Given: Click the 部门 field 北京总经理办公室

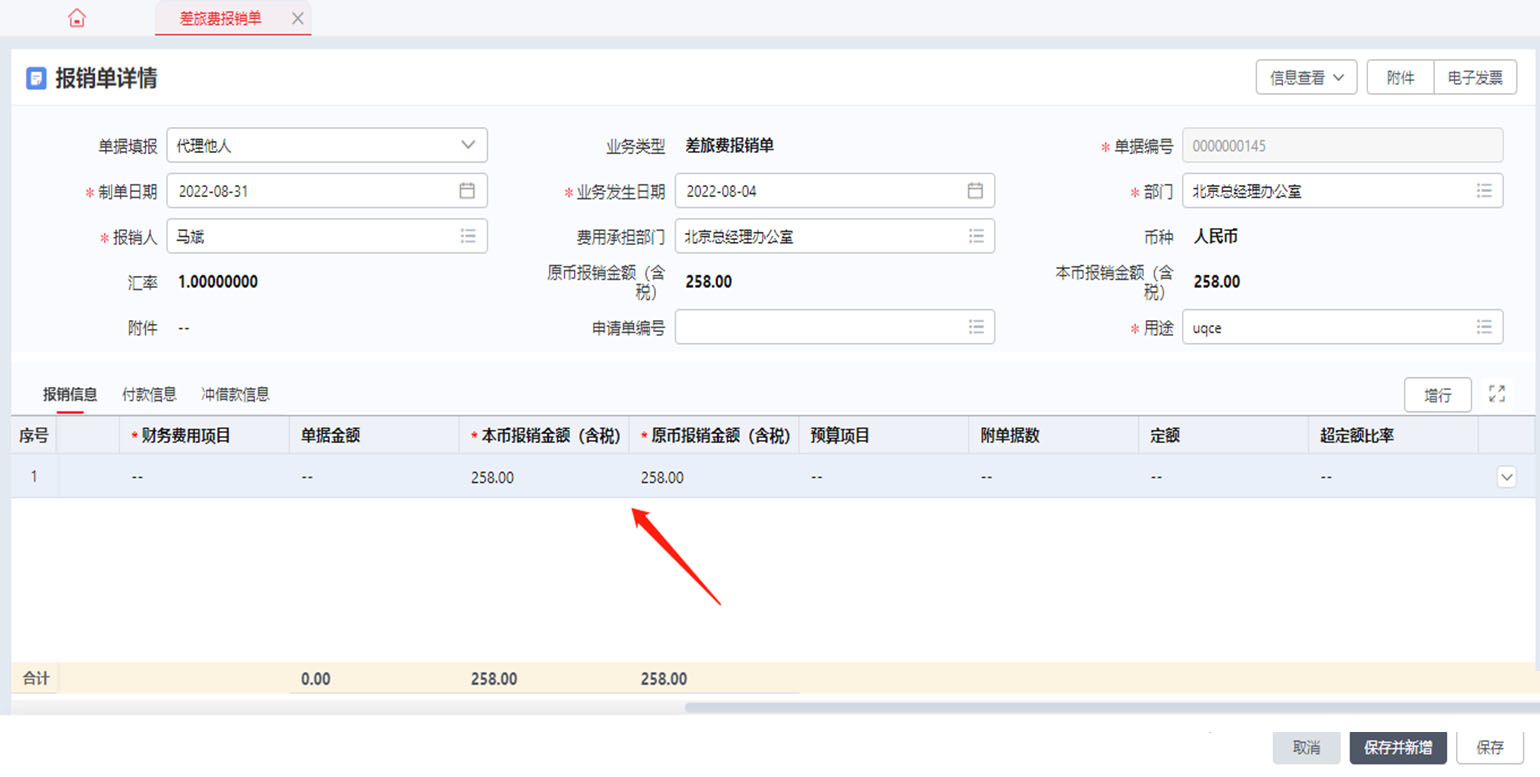Looking at the screenshot, I should coord(1343,190).
